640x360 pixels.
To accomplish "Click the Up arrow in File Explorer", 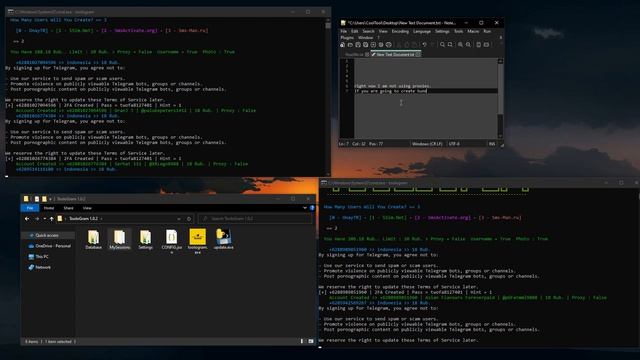I will 51,219.
